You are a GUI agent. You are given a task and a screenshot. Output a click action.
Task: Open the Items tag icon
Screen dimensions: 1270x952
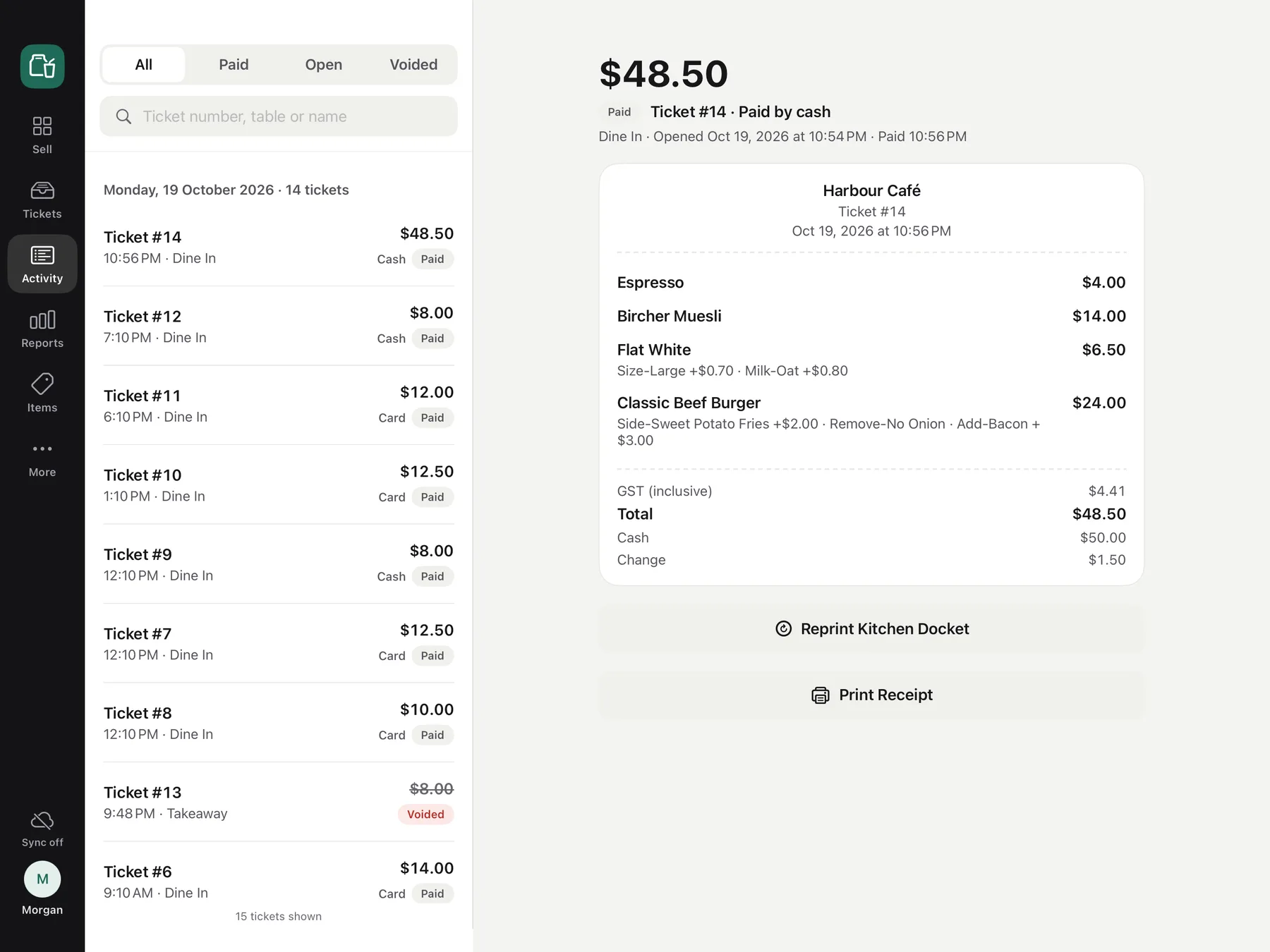[x=42, y=393]
